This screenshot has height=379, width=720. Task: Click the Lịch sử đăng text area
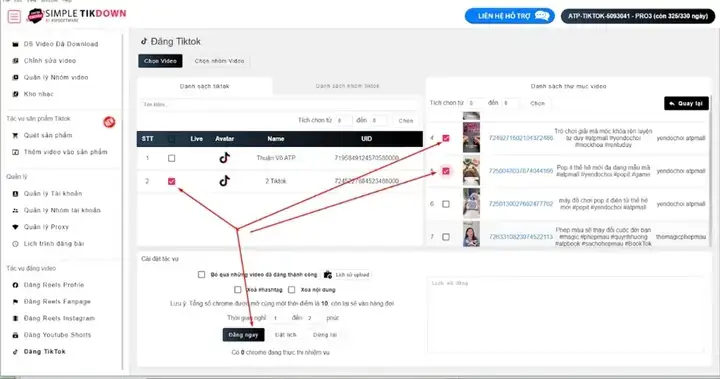click(x=566, y=315)
